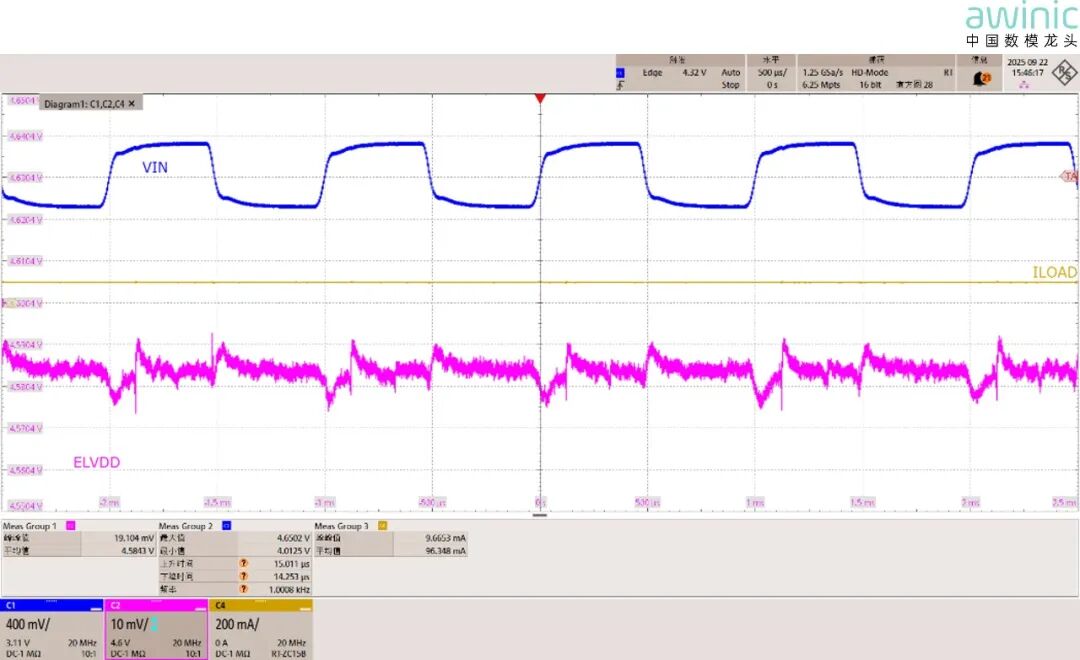
Task: Click the VIN waveform label
Action: pyautogui.click(x=155, y=167)
